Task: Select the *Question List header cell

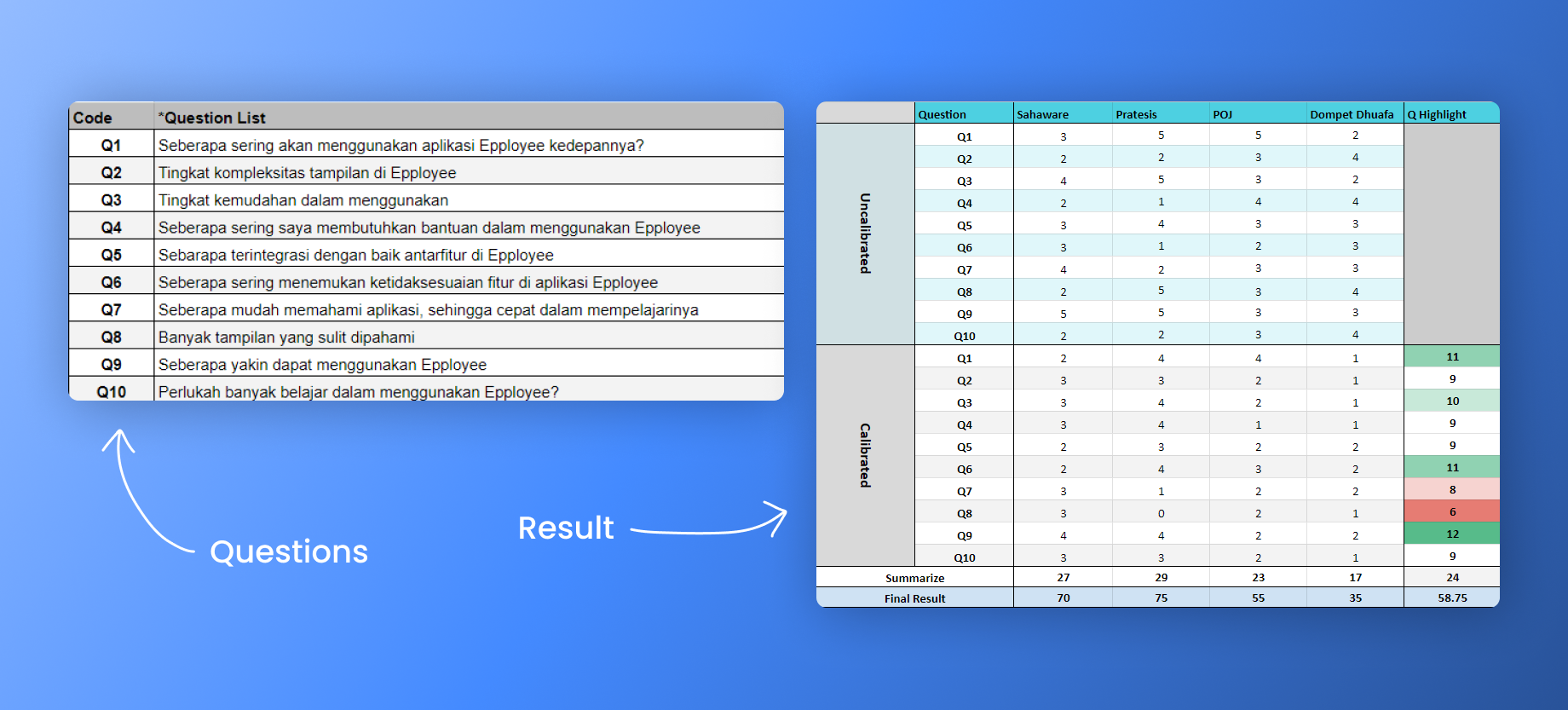Action: (x=212, y=118)
